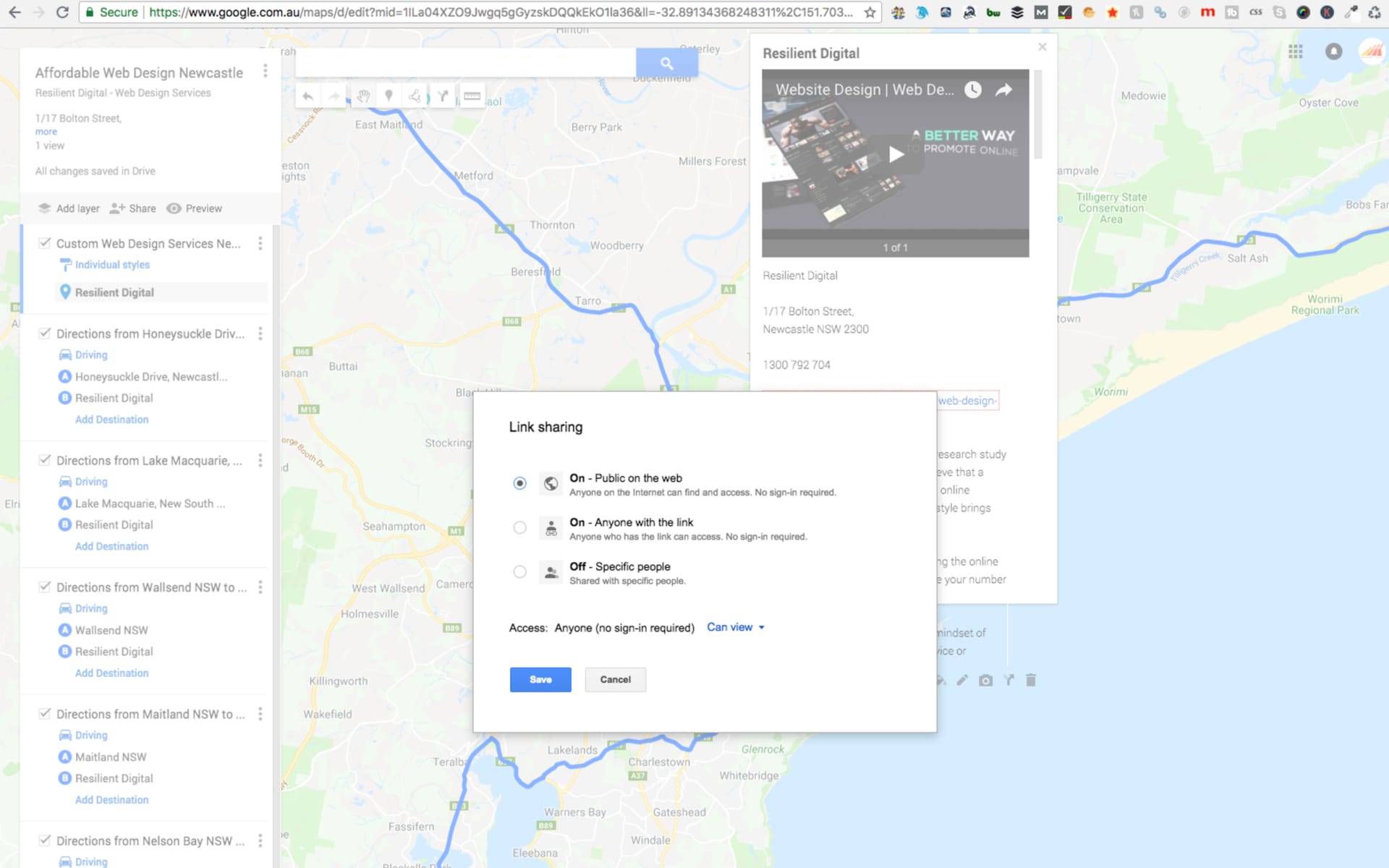Click the video watch later clock icon
1389x868 pixels.
pyautogui.click(x=973, y=90)
